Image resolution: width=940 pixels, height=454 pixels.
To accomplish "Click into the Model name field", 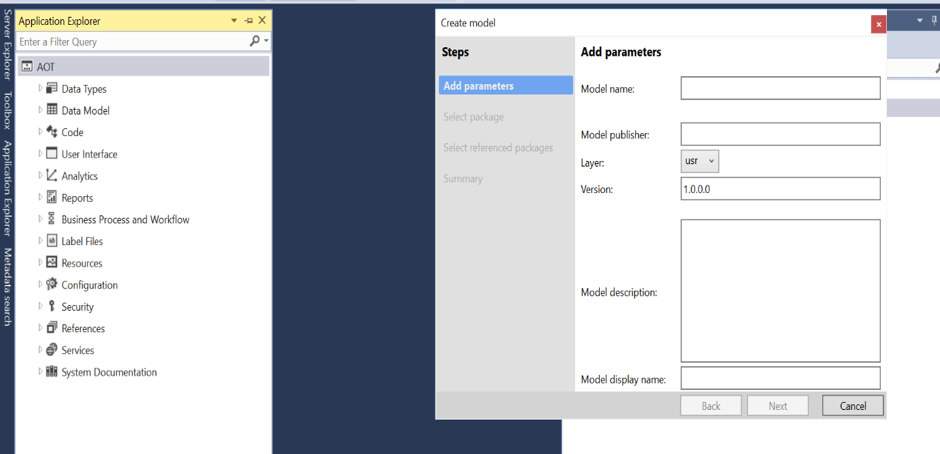I will click(780, 88).
